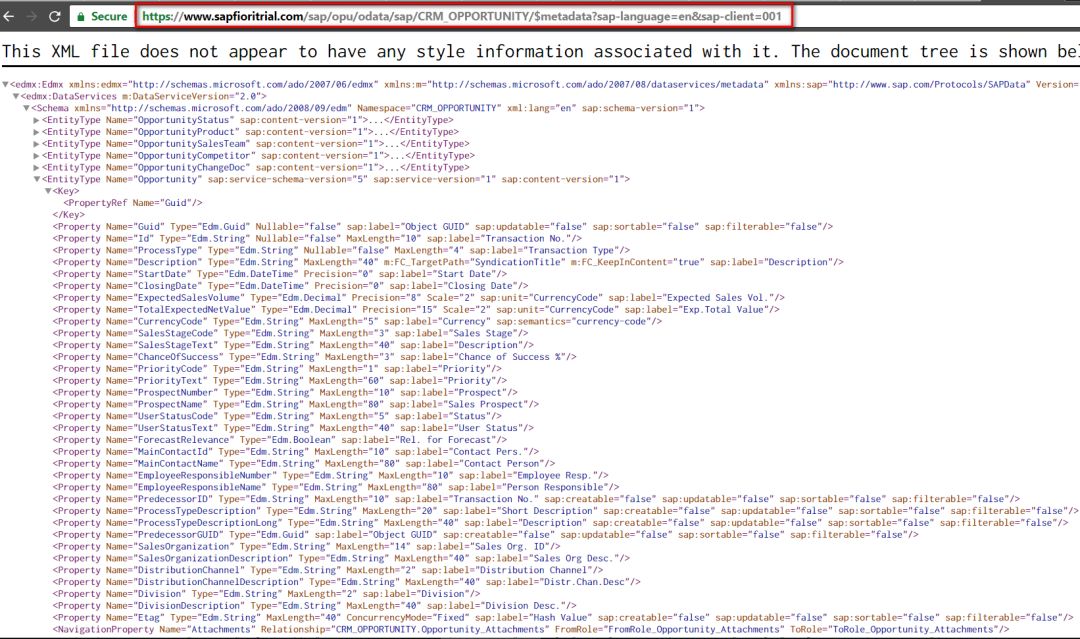This screenshot has width=1080, height=639.
Task: Select the Property Name="MainContactId" line
Action: 296,452
